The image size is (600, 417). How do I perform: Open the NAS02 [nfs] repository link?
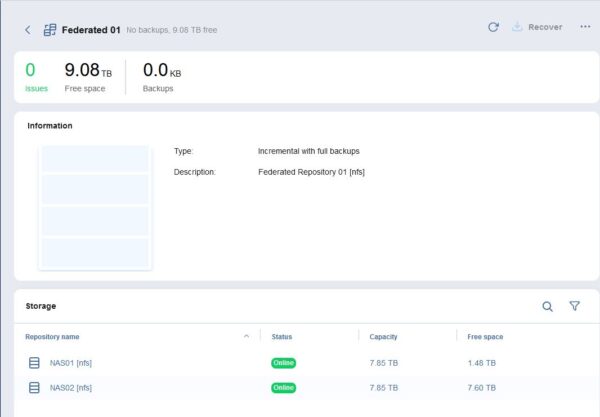[x=71, y=388]
